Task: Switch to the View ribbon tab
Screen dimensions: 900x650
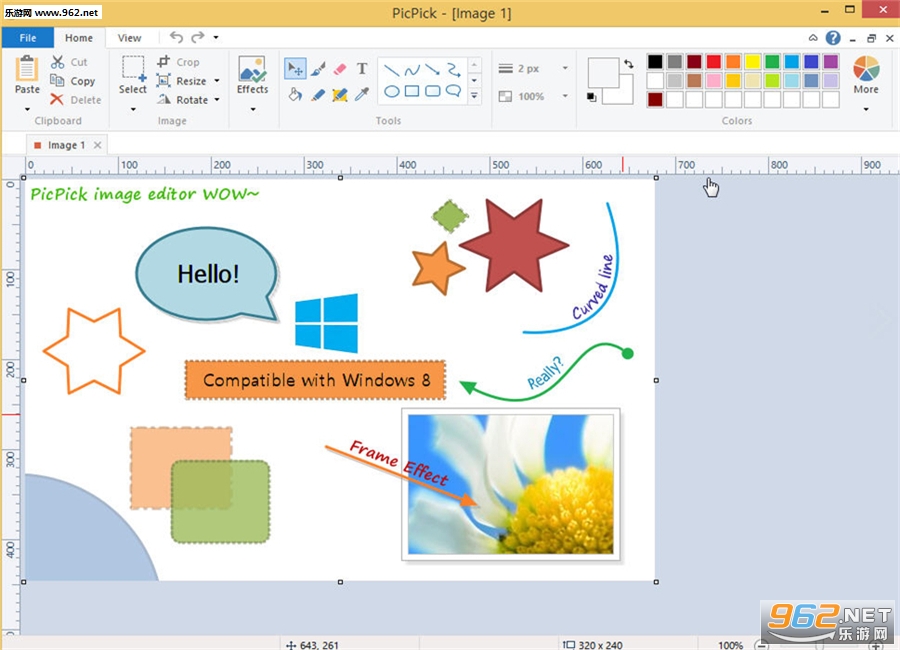Action: (129, 38)
